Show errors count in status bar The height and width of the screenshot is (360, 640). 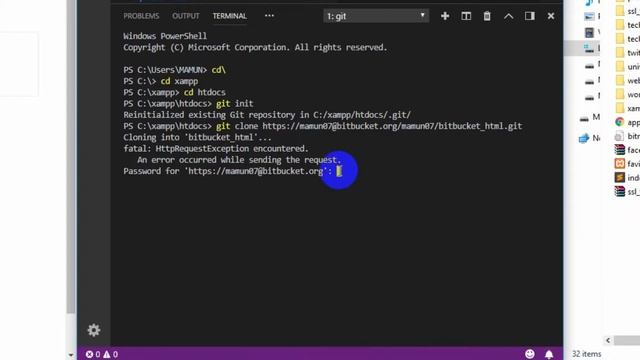point(93,354)
